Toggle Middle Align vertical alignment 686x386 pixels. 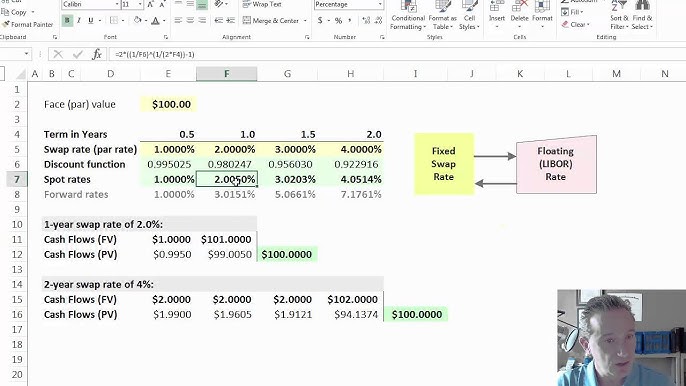190,4
